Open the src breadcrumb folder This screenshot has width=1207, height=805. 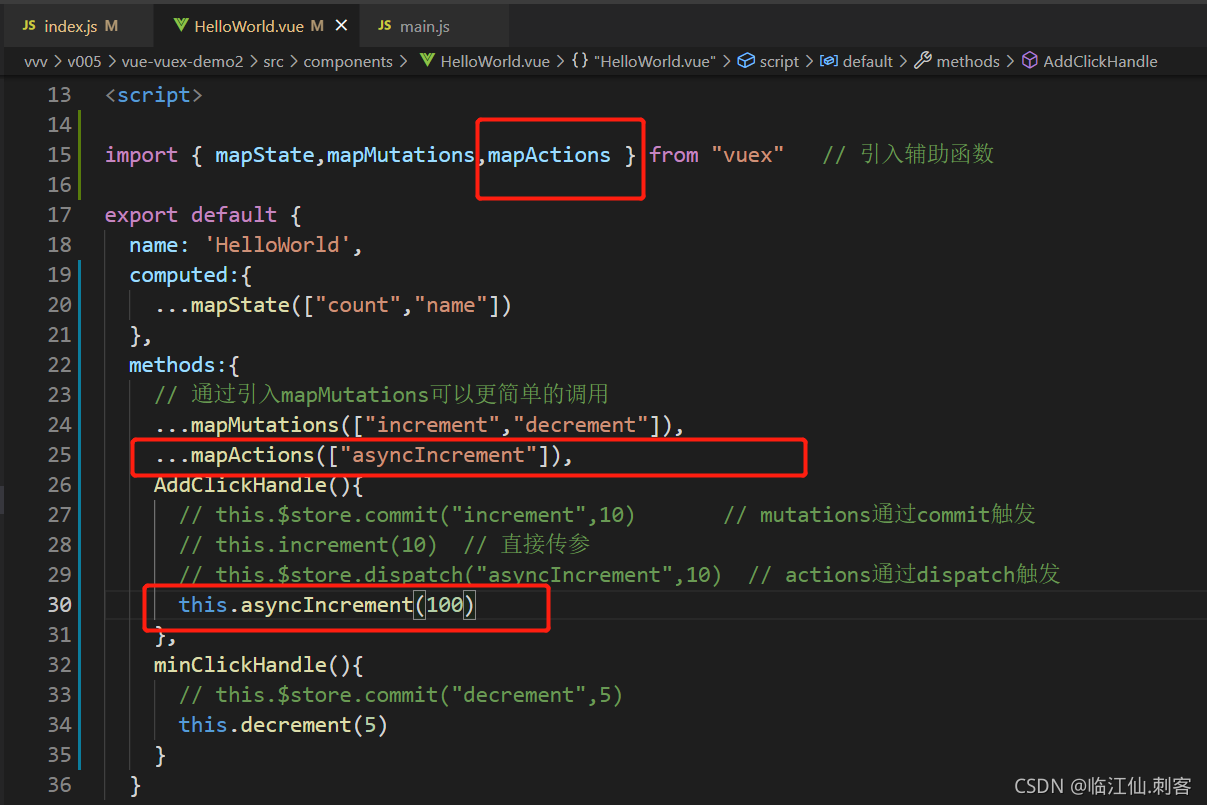click(273, 61)
